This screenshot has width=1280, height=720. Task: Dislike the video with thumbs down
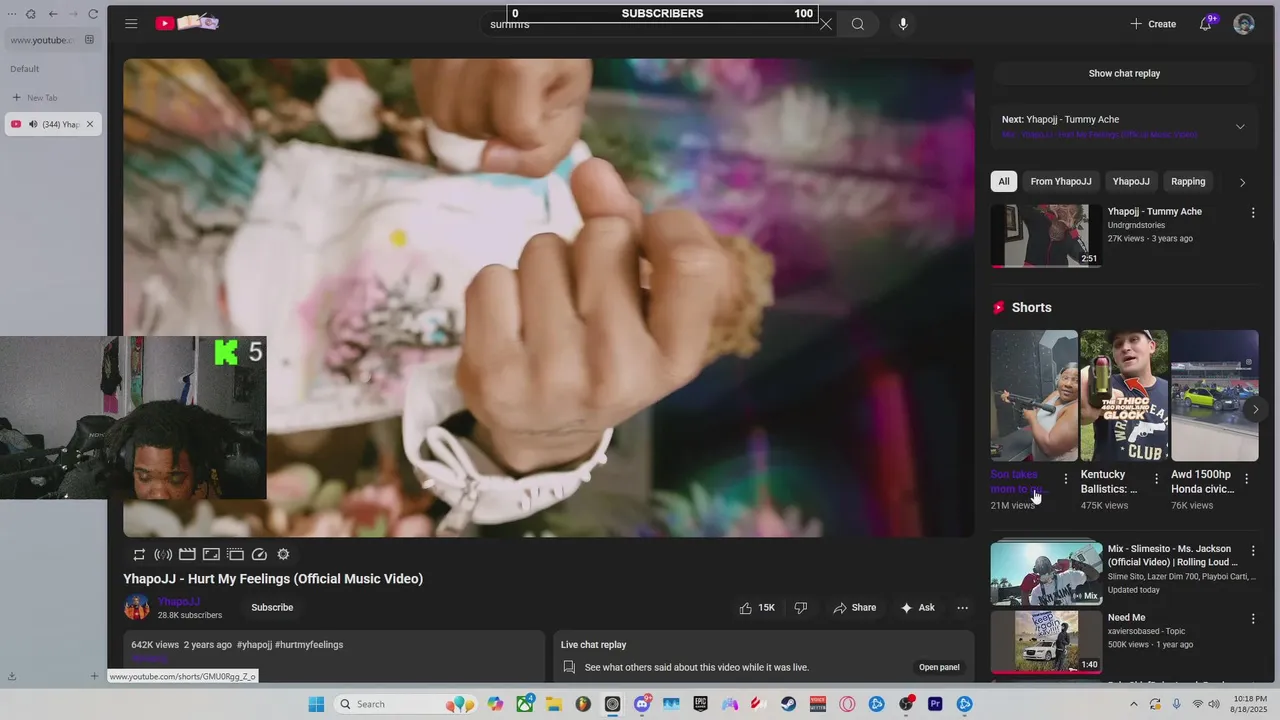tap(801, 607)
